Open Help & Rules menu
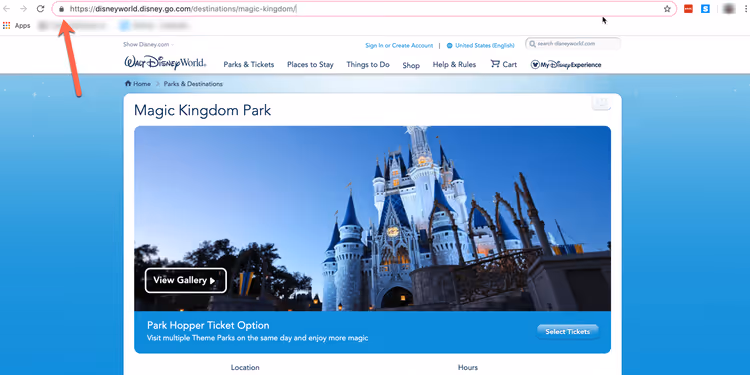The height and width of the screenshot is (375, 750). pos(454,65)
